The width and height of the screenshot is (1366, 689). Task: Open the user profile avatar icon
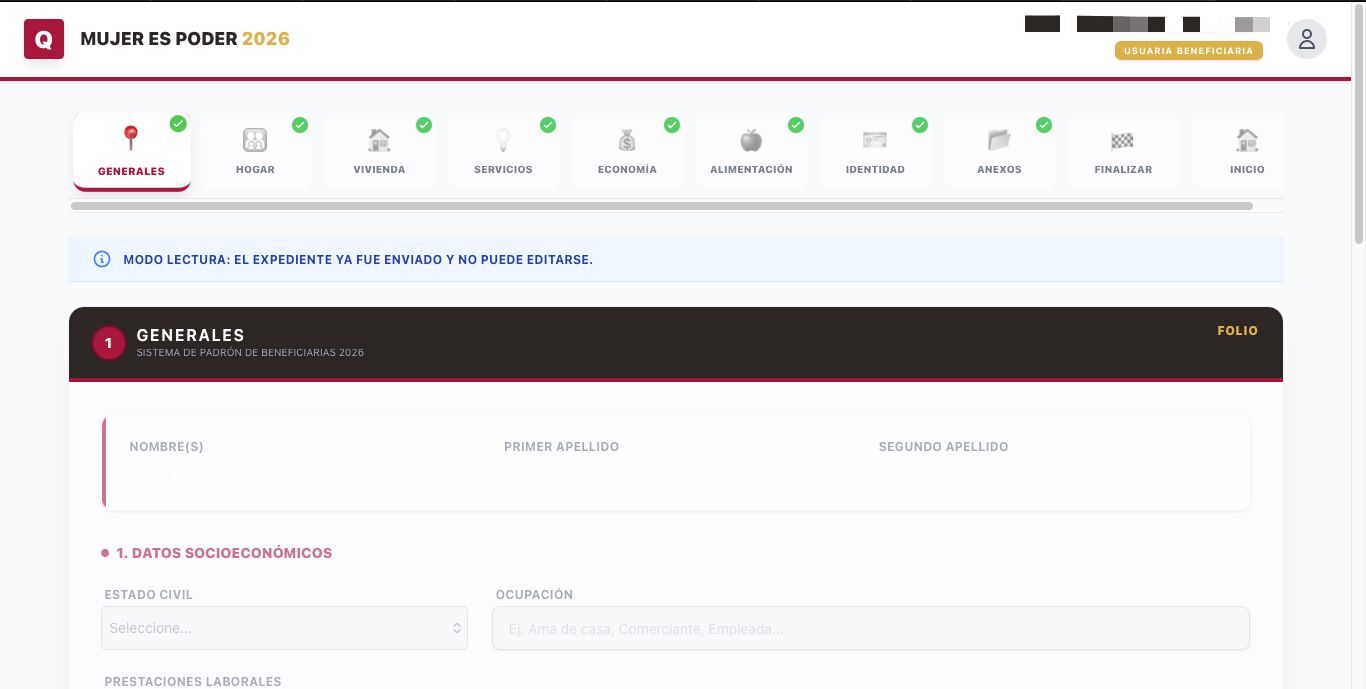pyautogui.click(x=1306, y=39)
